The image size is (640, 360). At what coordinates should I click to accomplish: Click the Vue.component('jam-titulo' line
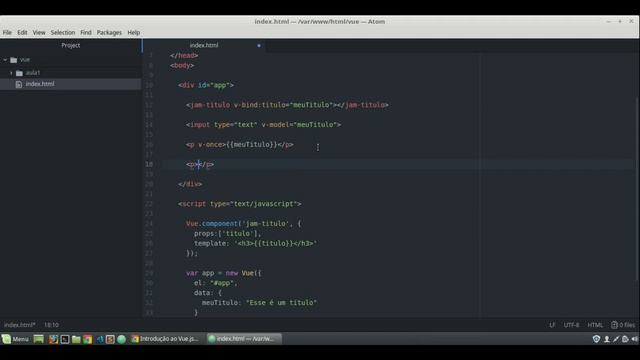click(x=243, y=224)
